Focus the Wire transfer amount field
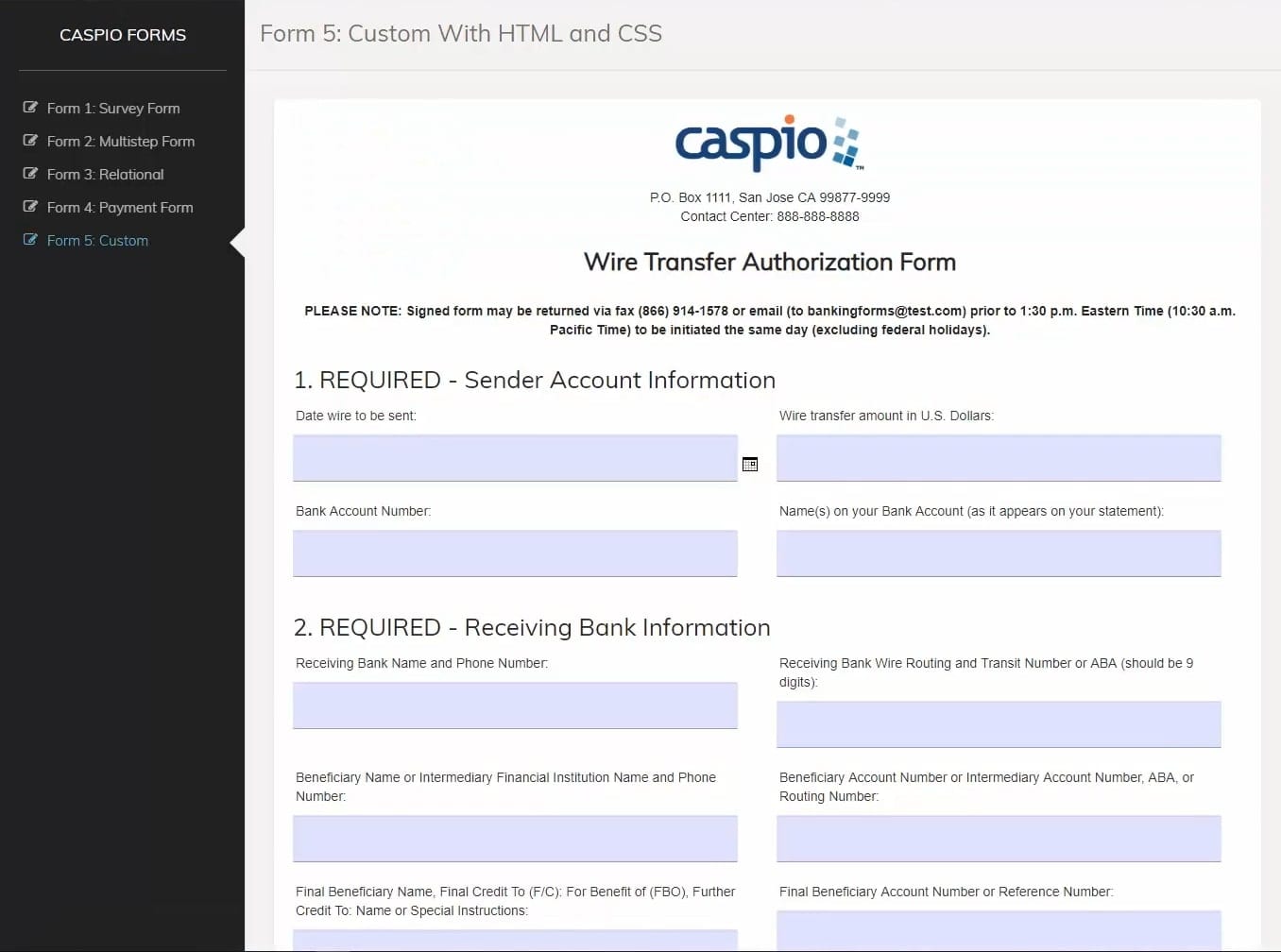1281x952 pixels. [x=999, y=458]
